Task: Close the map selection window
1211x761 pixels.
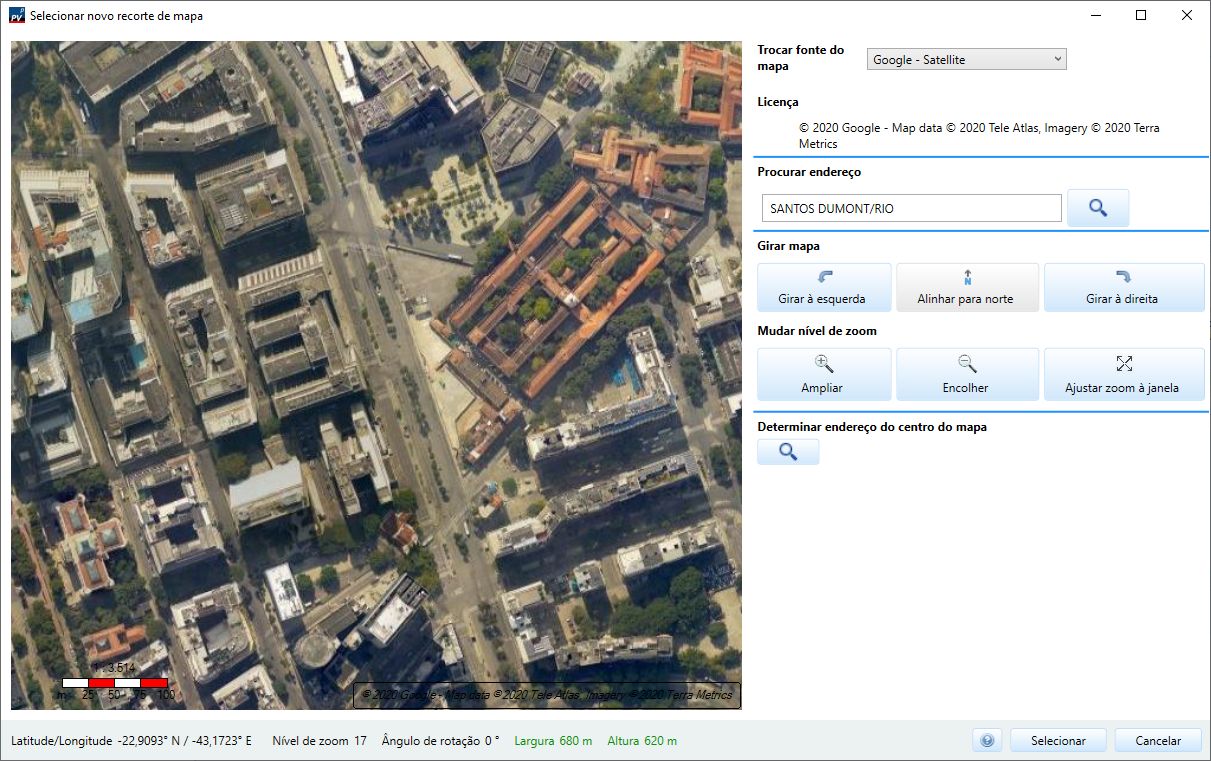Action: (1186, 16)
